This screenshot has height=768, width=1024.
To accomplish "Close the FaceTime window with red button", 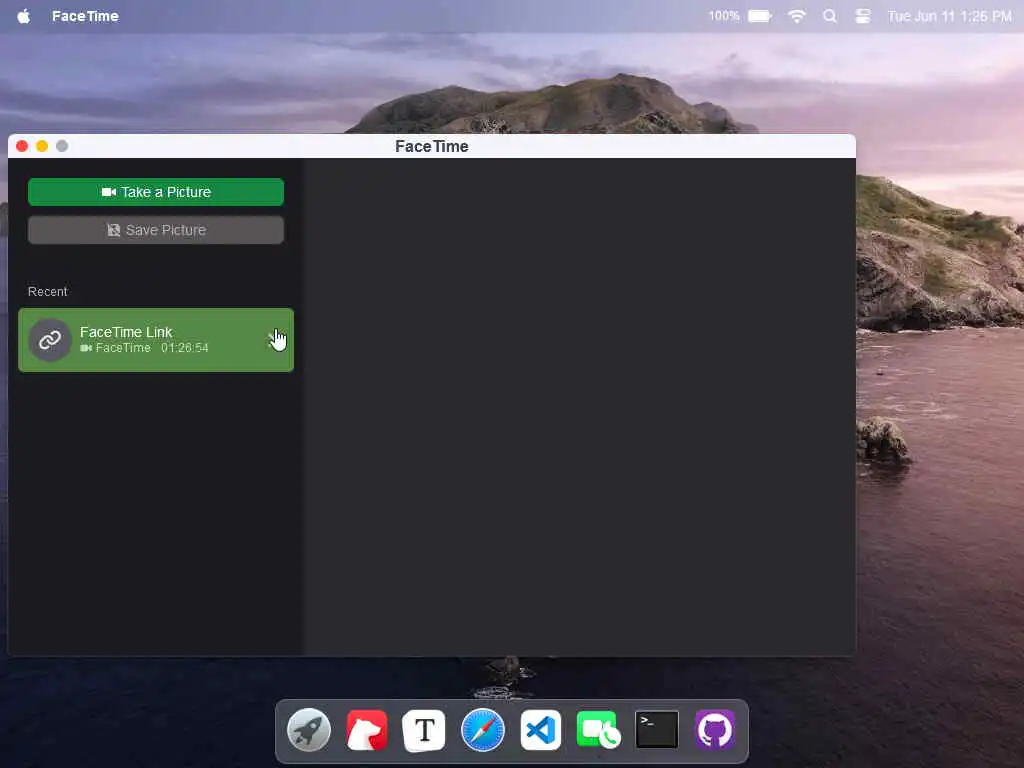I will [22, 146].
